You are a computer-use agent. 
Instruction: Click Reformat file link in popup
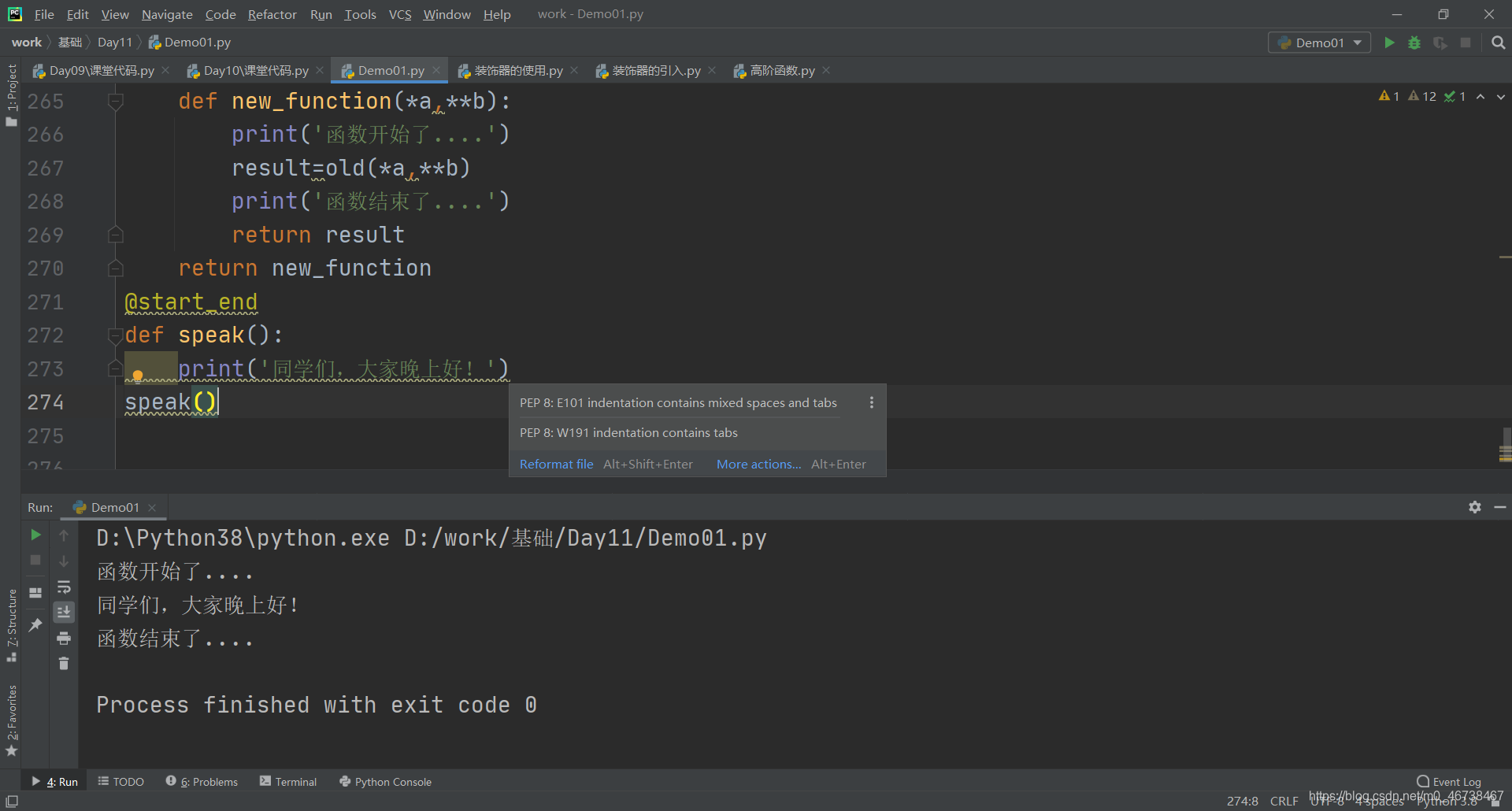coord(556,464)
